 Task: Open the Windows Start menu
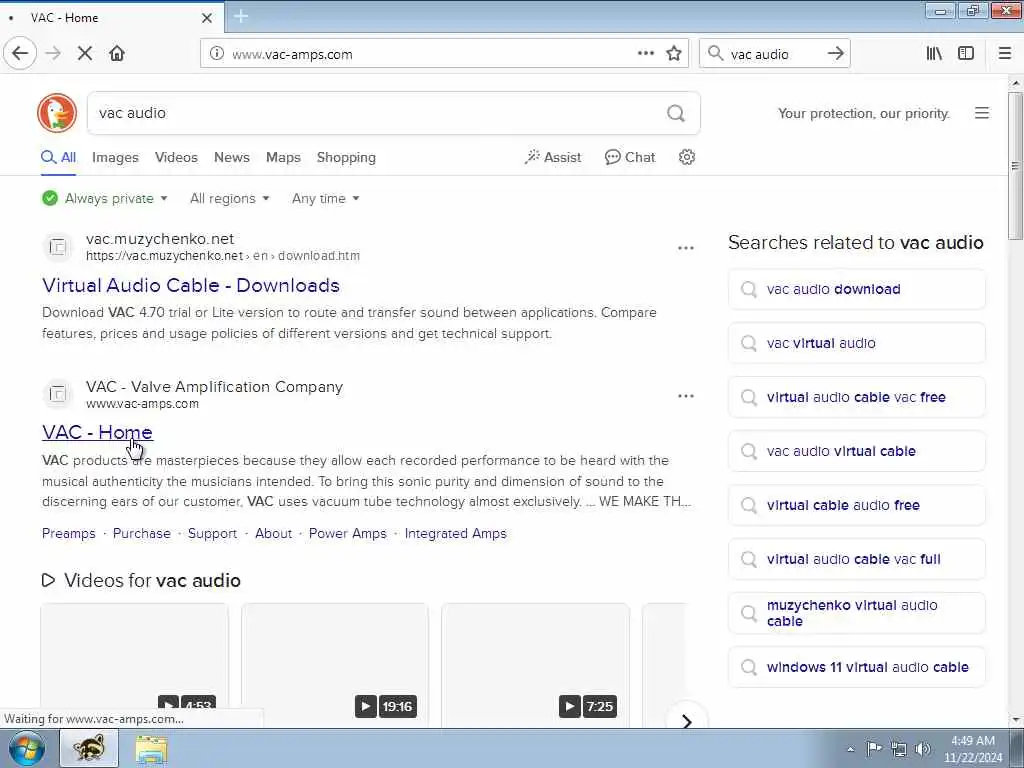click(x=27, y=748)
